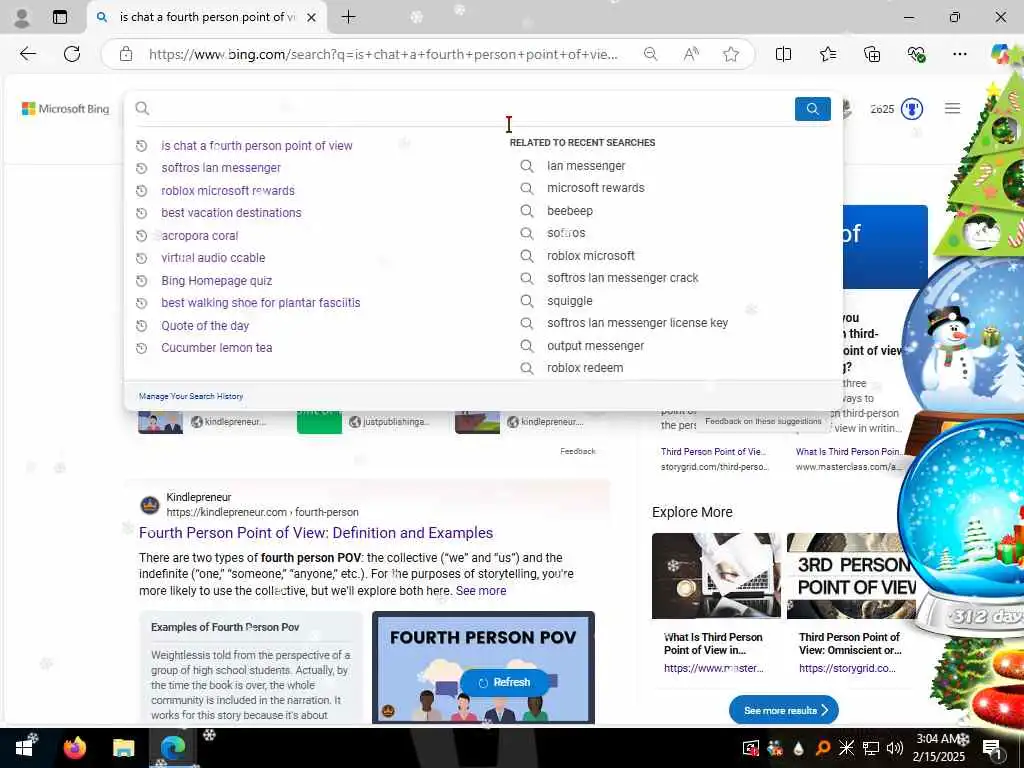Click 'Feedback on these suggestions' link
The image size is (1024, 768).
click(763, 422)
